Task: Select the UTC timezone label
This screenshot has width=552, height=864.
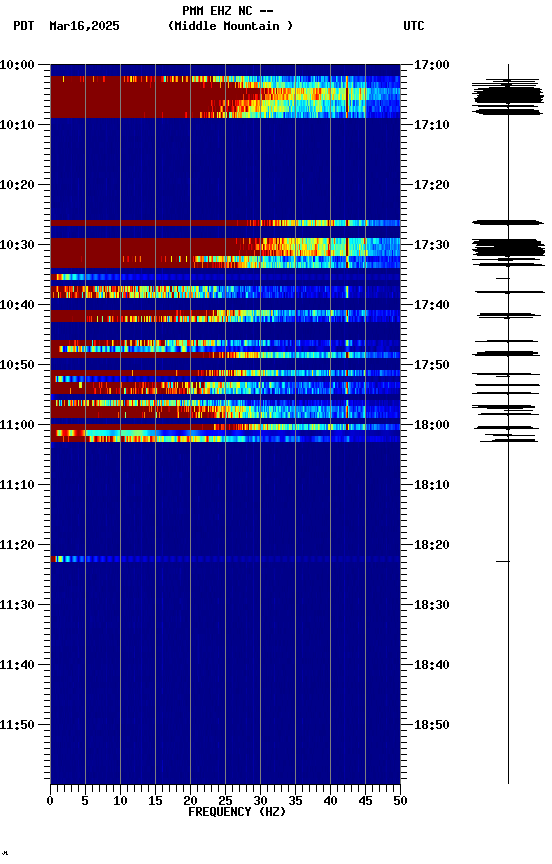Action: (414, 26)
